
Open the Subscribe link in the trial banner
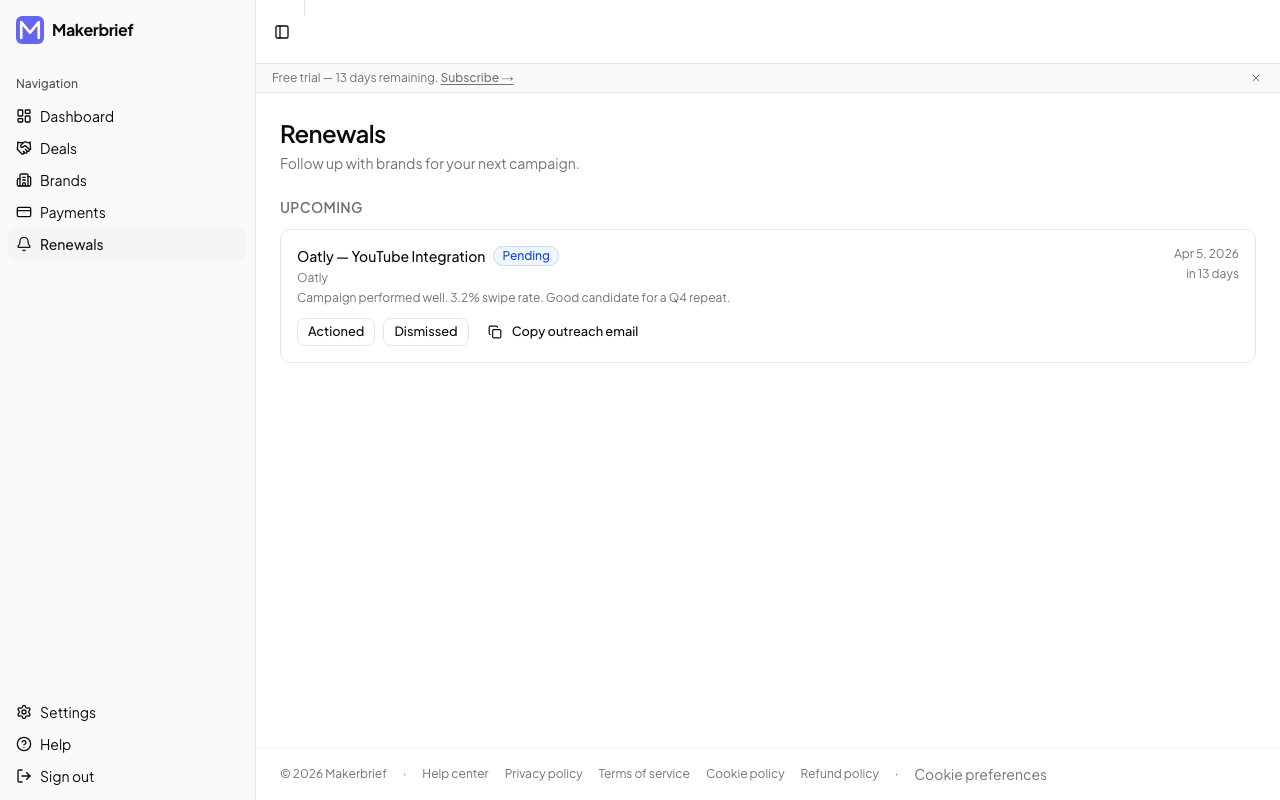click(x=476, y=77)
